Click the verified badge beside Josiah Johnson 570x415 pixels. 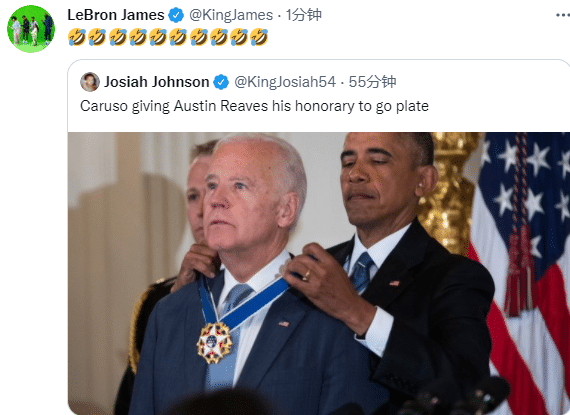pyautogui.click(x=221, y=82)
